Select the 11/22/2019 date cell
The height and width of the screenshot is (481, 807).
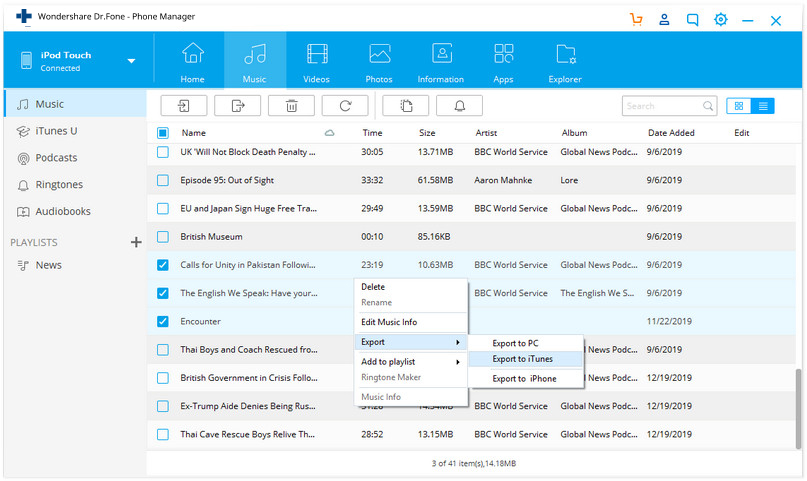coord(669,322)
